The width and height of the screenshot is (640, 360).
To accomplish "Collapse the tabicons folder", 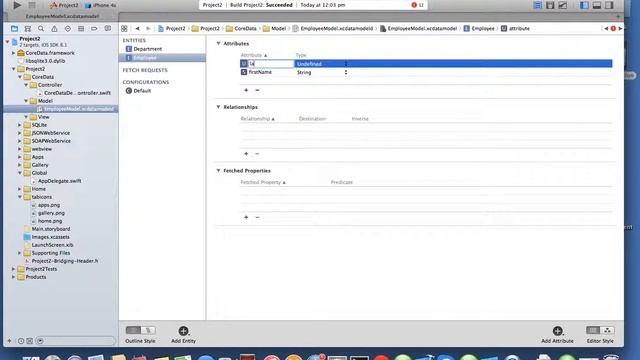I will pos(20,197).
